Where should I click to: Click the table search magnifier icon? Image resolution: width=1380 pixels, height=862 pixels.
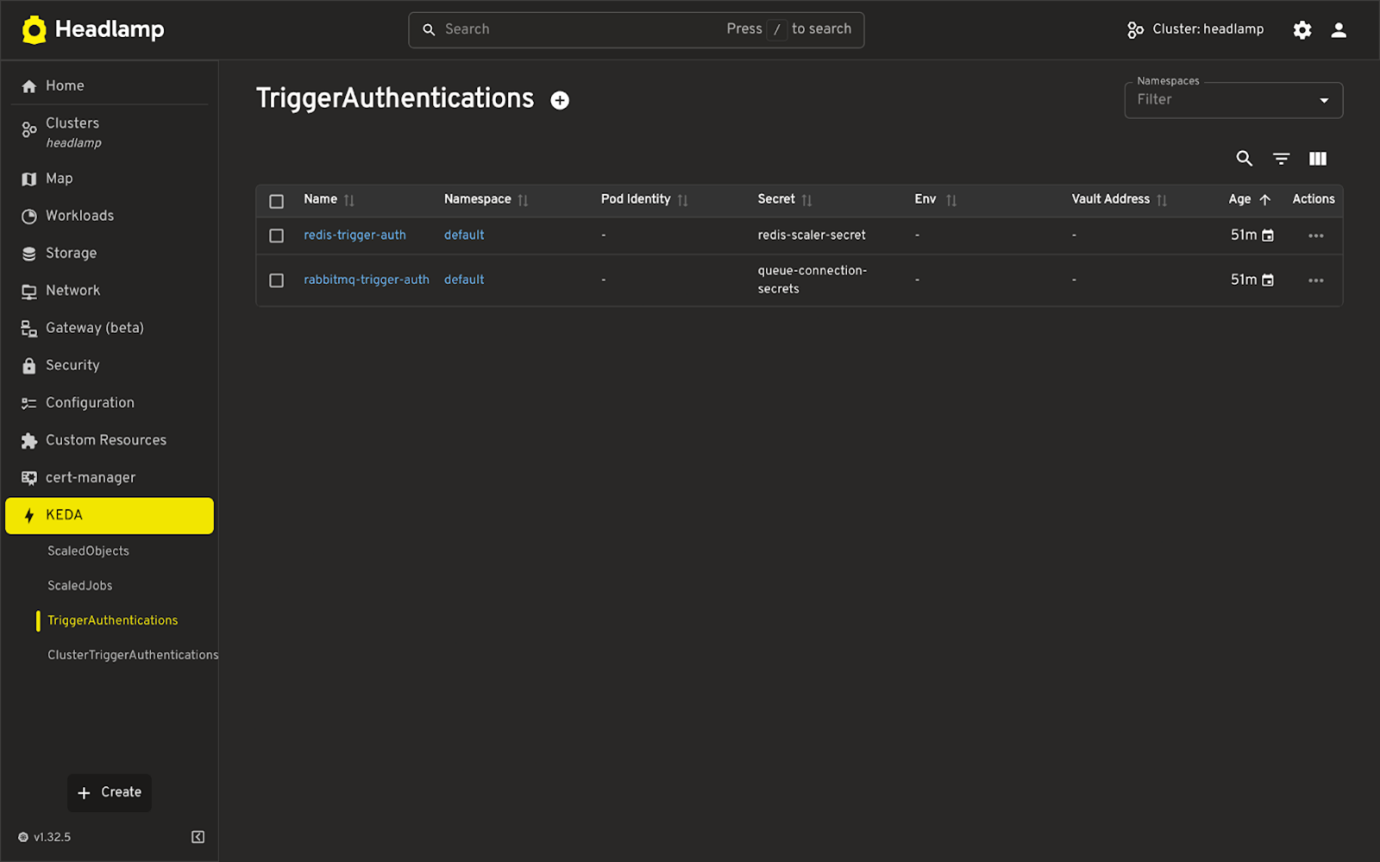[x=1244, y=158]
